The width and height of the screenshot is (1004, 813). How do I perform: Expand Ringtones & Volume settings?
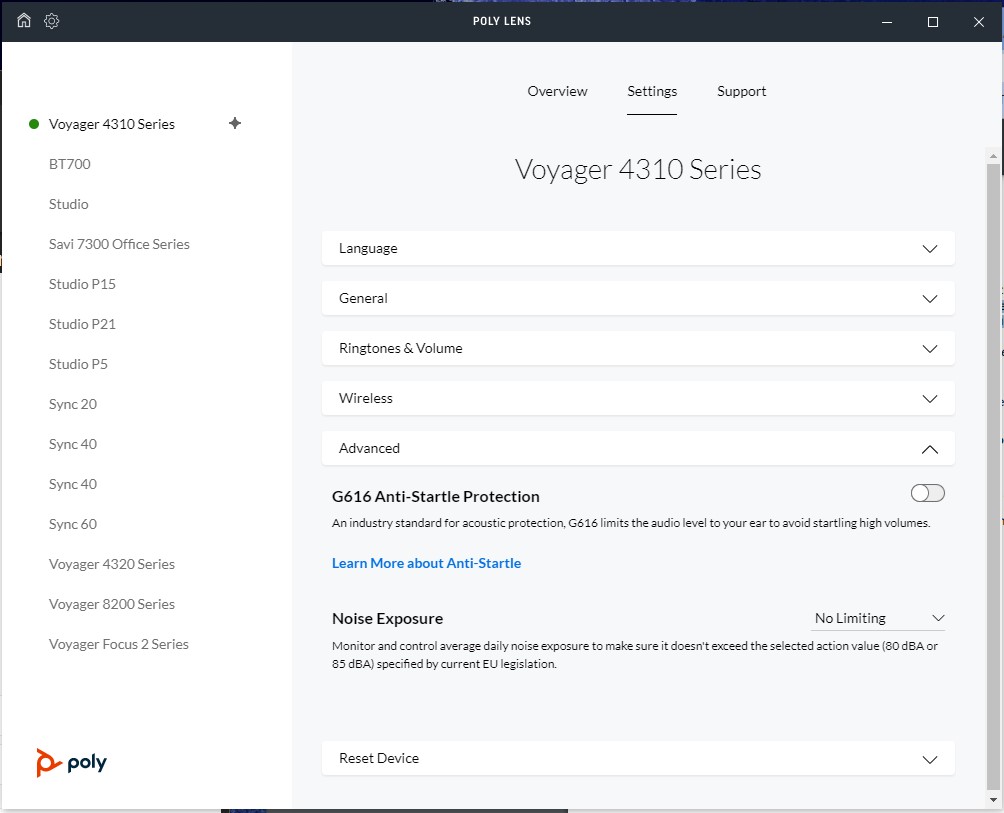638,348
